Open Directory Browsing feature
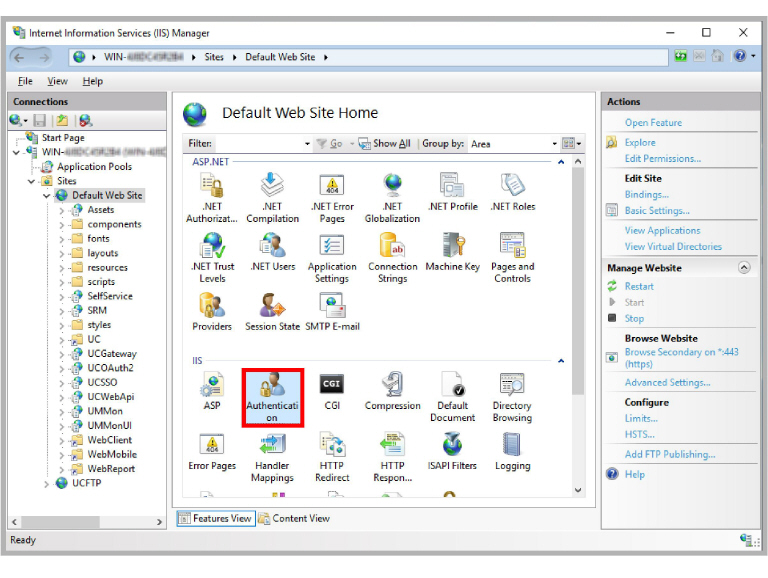768x578 pixels. (x=512, y=397)
